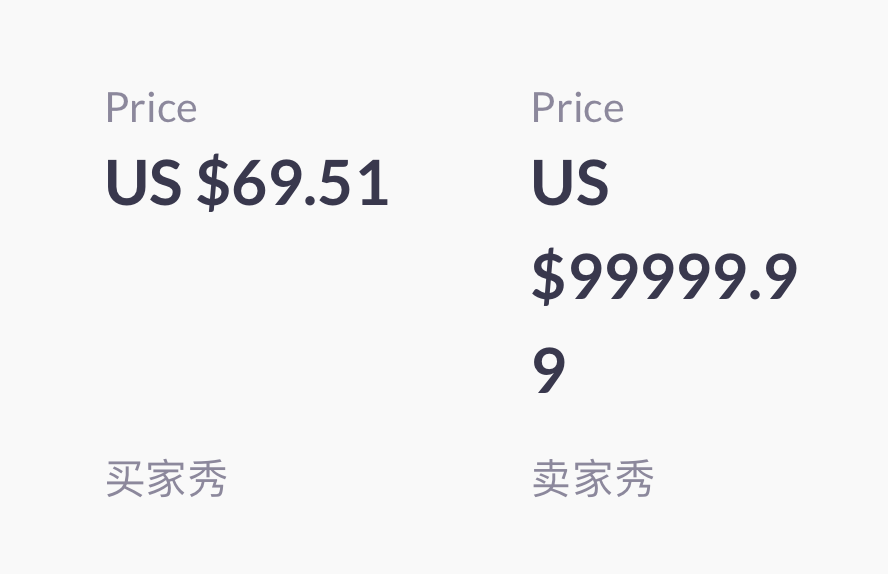This screenshot has width=888, height=574.
Task: Click the 卖 character in 卖家秀
Action: (x=551, y=479)
